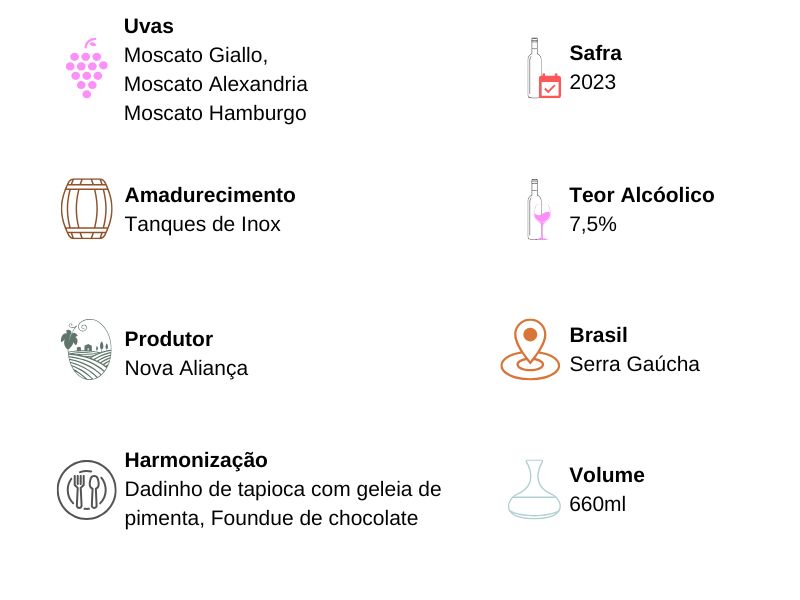The height and width of the screenshot is (600, 800).
Task: Click the 660ml volume value
Action: pos(597,504)
